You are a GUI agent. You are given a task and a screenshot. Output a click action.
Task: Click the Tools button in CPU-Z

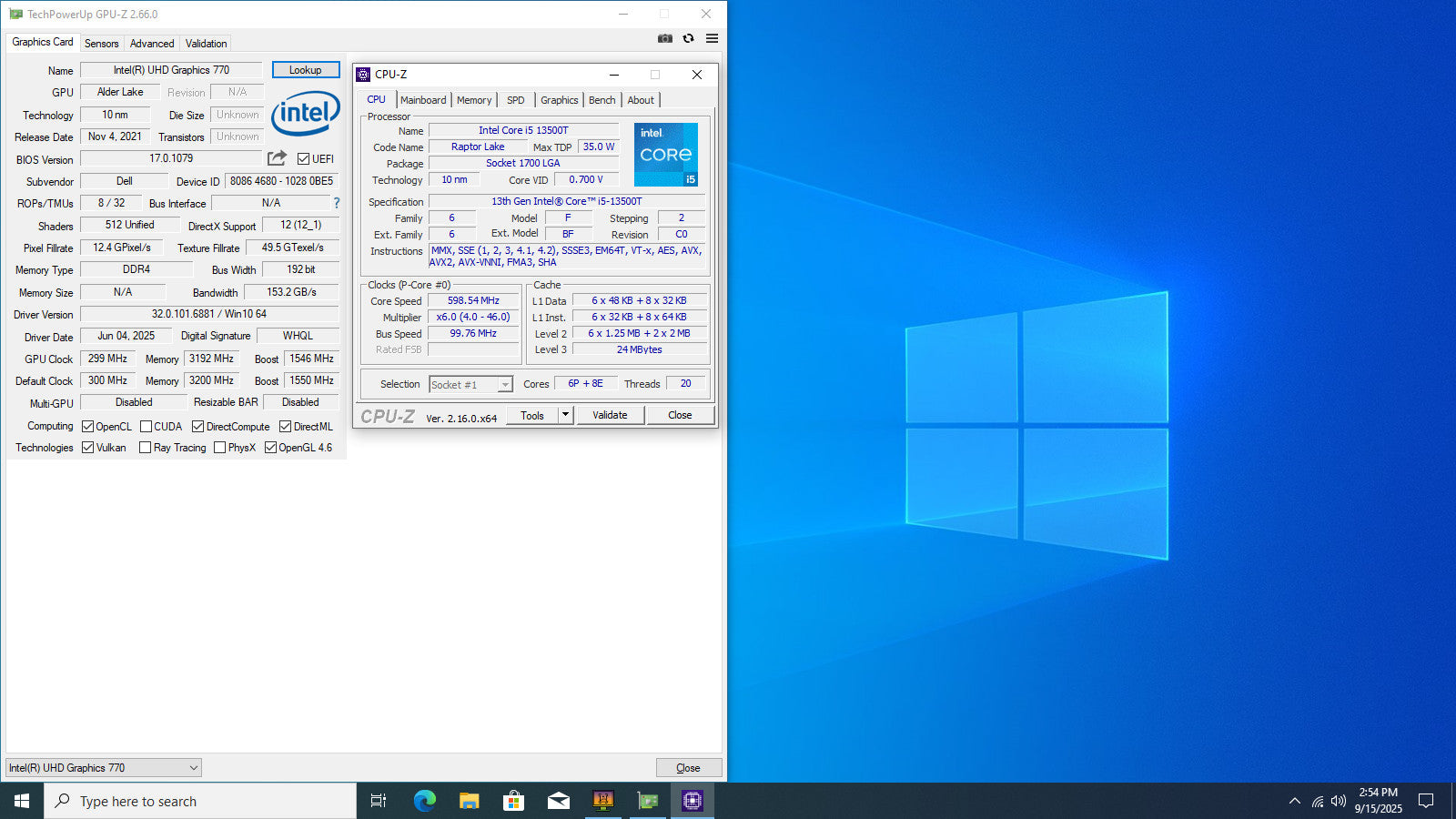(532, 415)
